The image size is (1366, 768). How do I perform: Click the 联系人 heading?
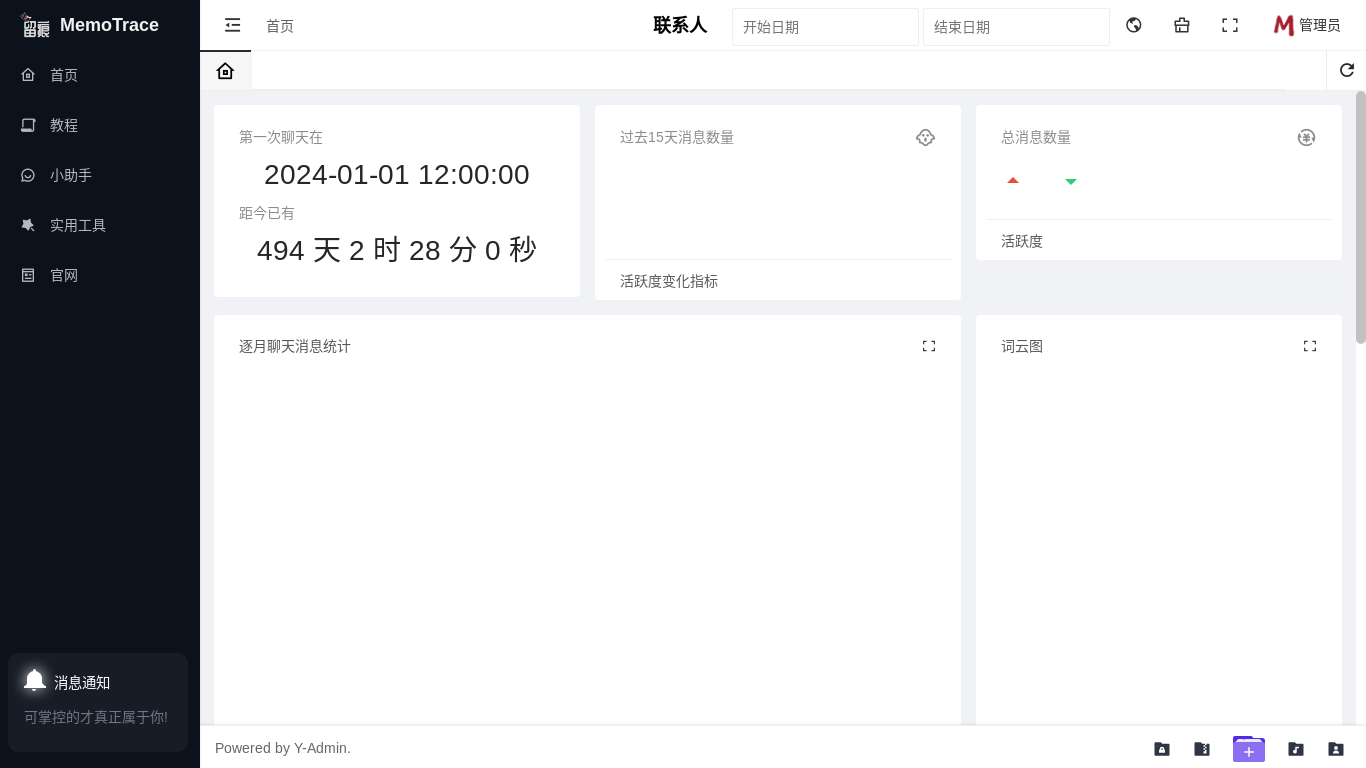(680, 25)
